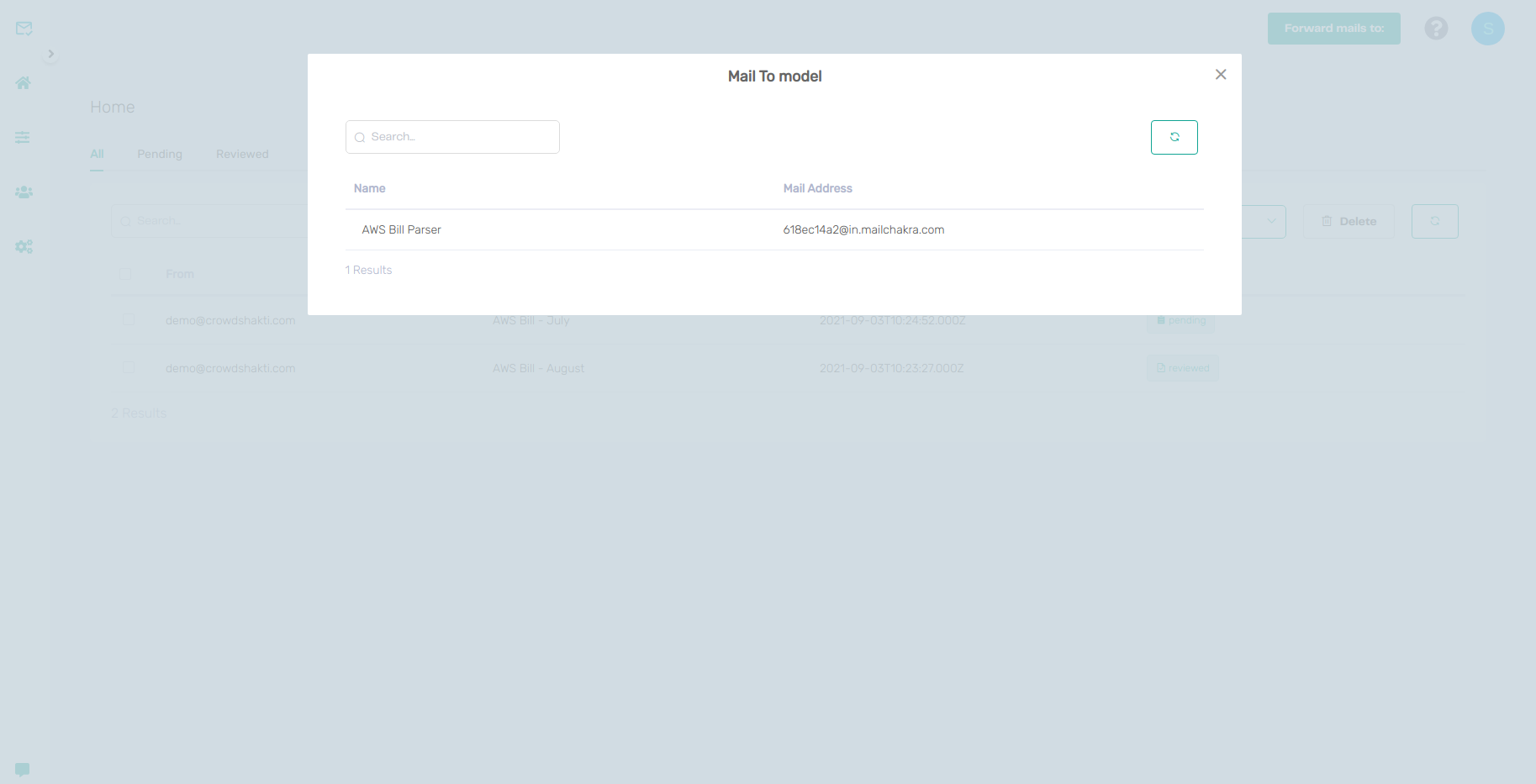1536x784 pixels.
Task: Switch to the All tab
Action: tap(97, 154)
